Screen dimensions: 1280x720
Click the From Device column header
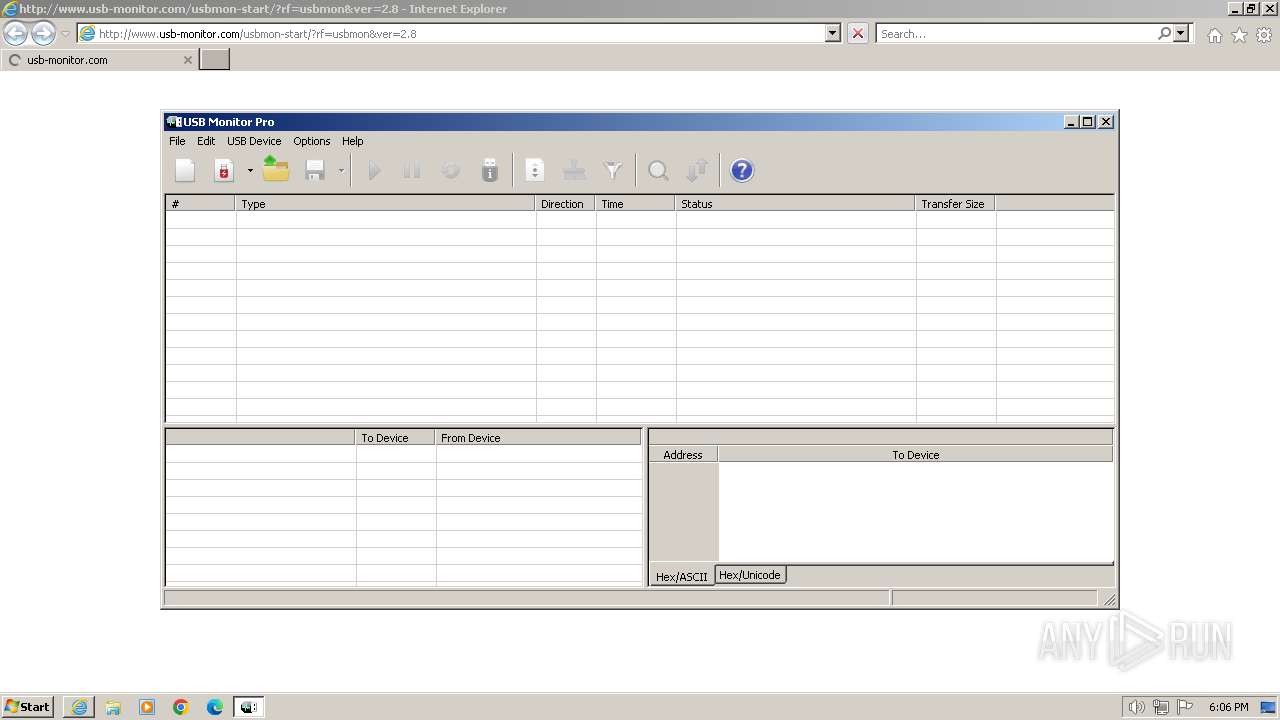pos(538,437)
